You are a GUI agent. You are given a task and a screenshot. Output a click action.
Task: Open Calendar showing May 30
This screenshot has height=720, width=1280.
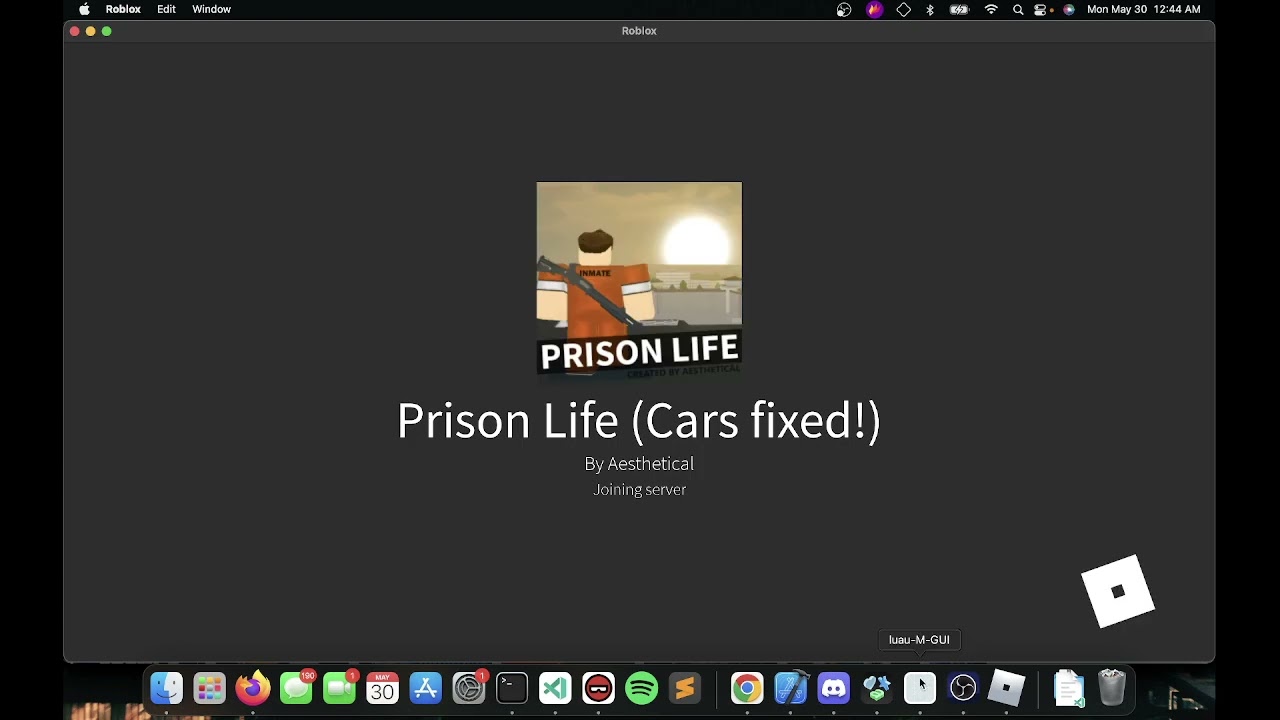pos(382,688)
